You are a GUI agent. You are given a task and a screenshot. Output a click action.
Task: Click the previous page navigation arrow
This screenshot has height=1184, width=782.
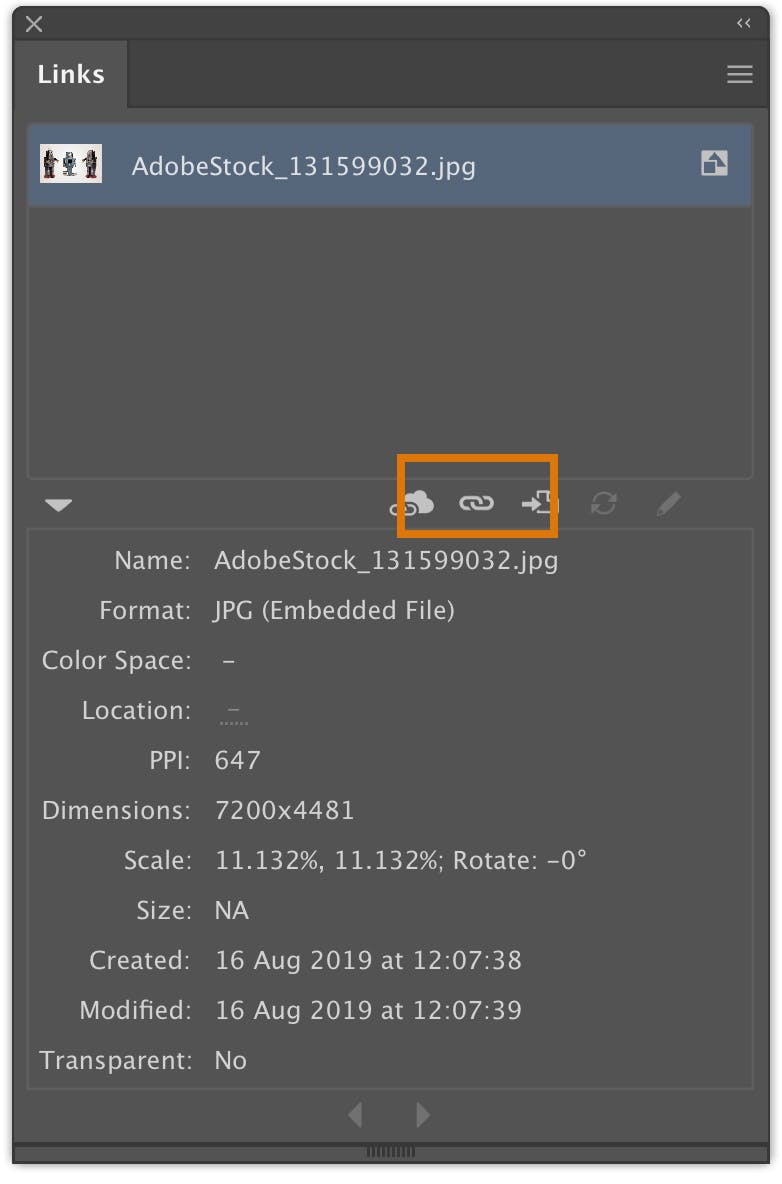[x=355, y=1114]
